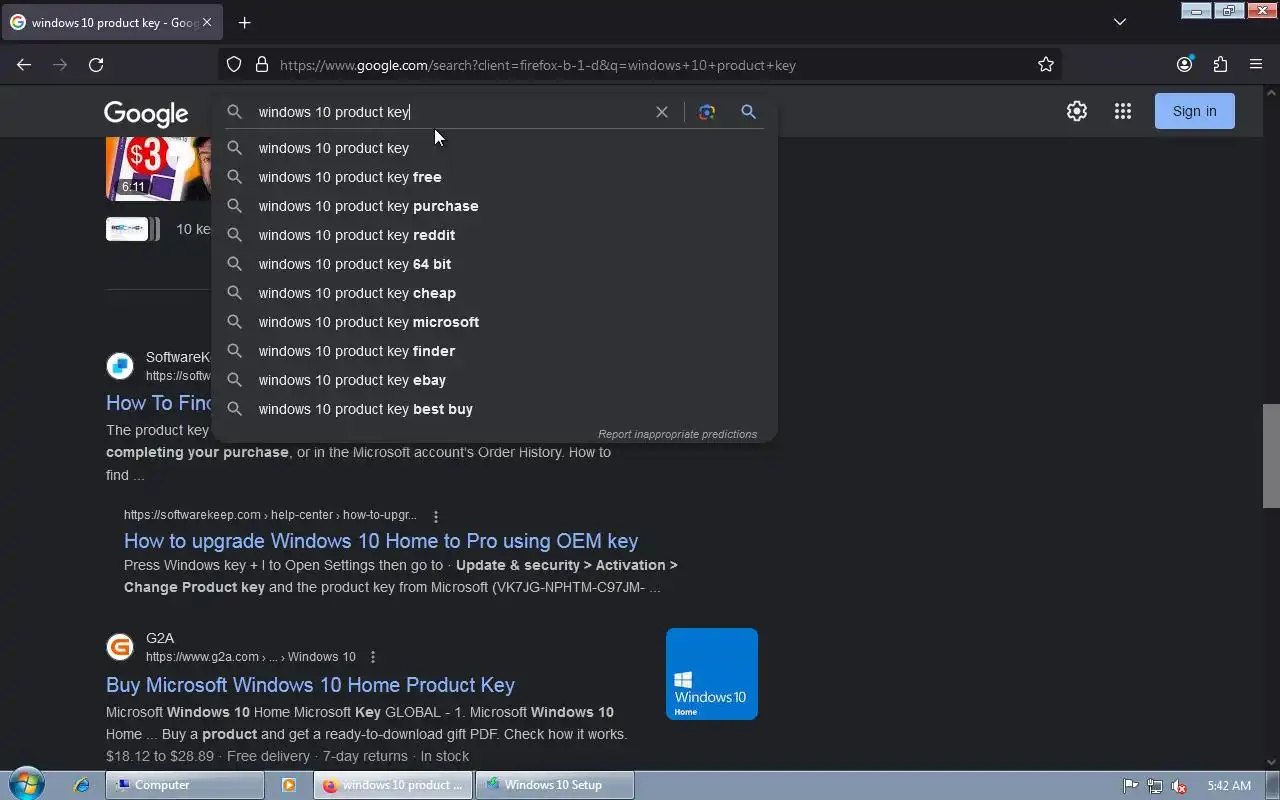Report inappropriate predictions link
The width and height of the screenshot is (1280, 800).
point(677,434)
